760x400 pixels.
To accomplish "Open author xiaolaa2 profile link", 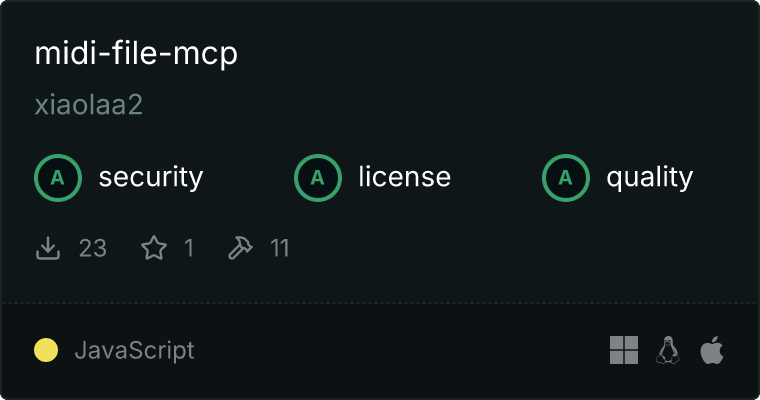I will pyautogui.click(x=89, y=105).
